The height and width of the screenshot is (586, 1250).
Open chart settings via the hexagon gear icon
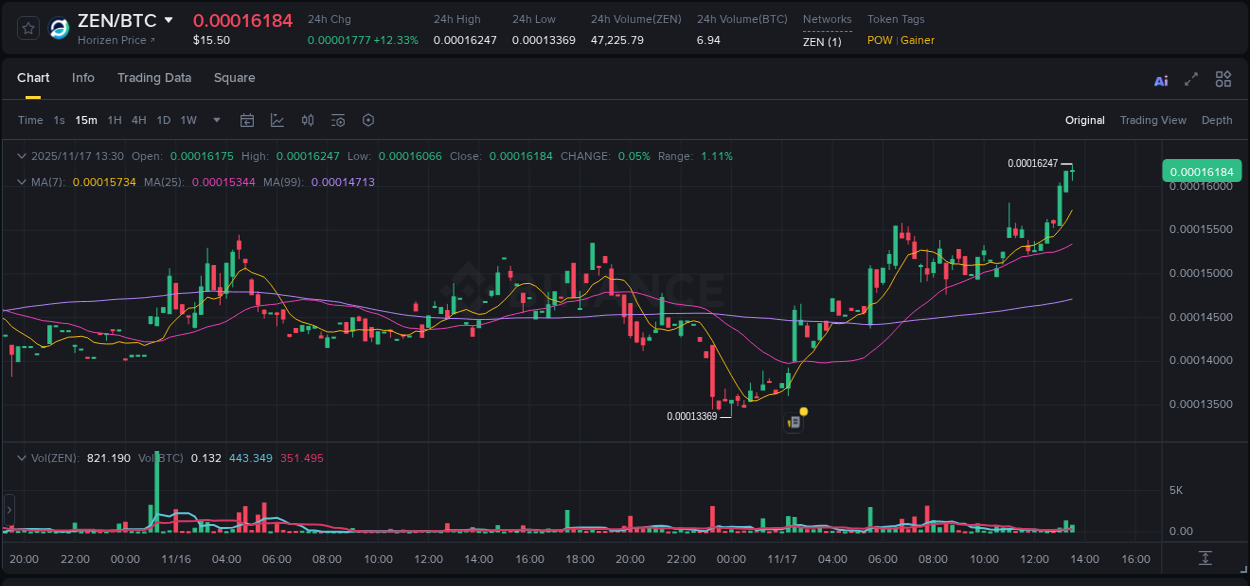click(368, 120)
